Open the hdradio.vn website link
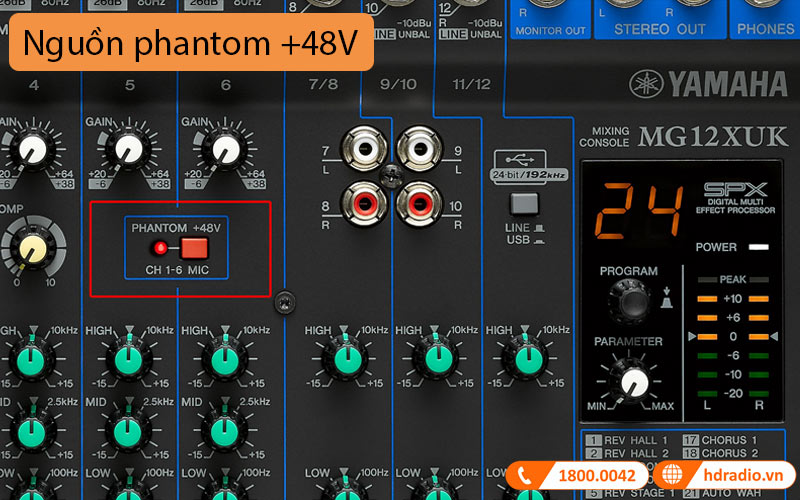This screenshot has height=500, width=800. (x=743, y=476)
